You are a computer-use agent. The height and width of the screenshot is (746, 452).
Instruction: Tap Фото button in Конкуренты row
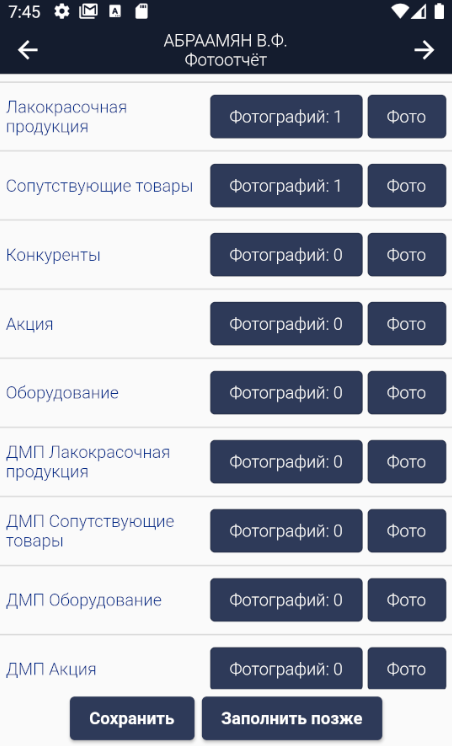point(407,255)
